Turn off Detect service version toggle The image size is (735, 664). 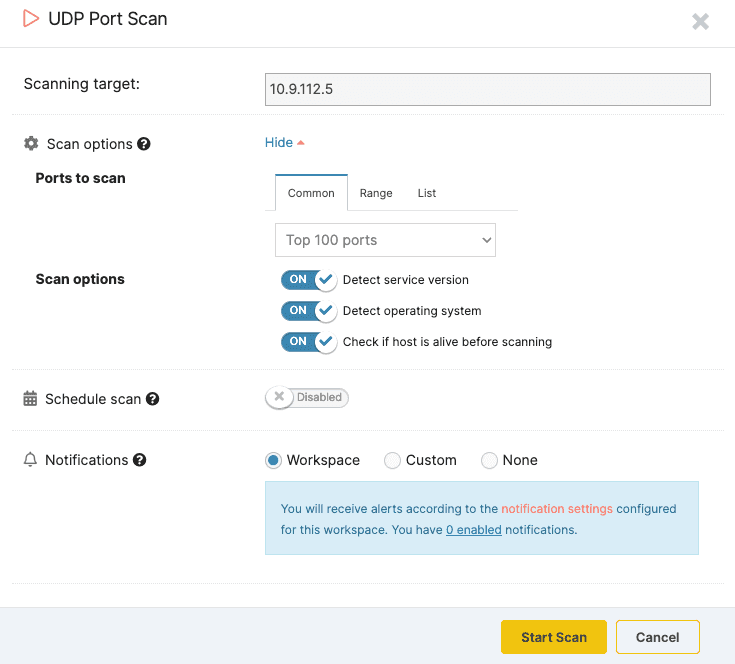tap(308, 280)
